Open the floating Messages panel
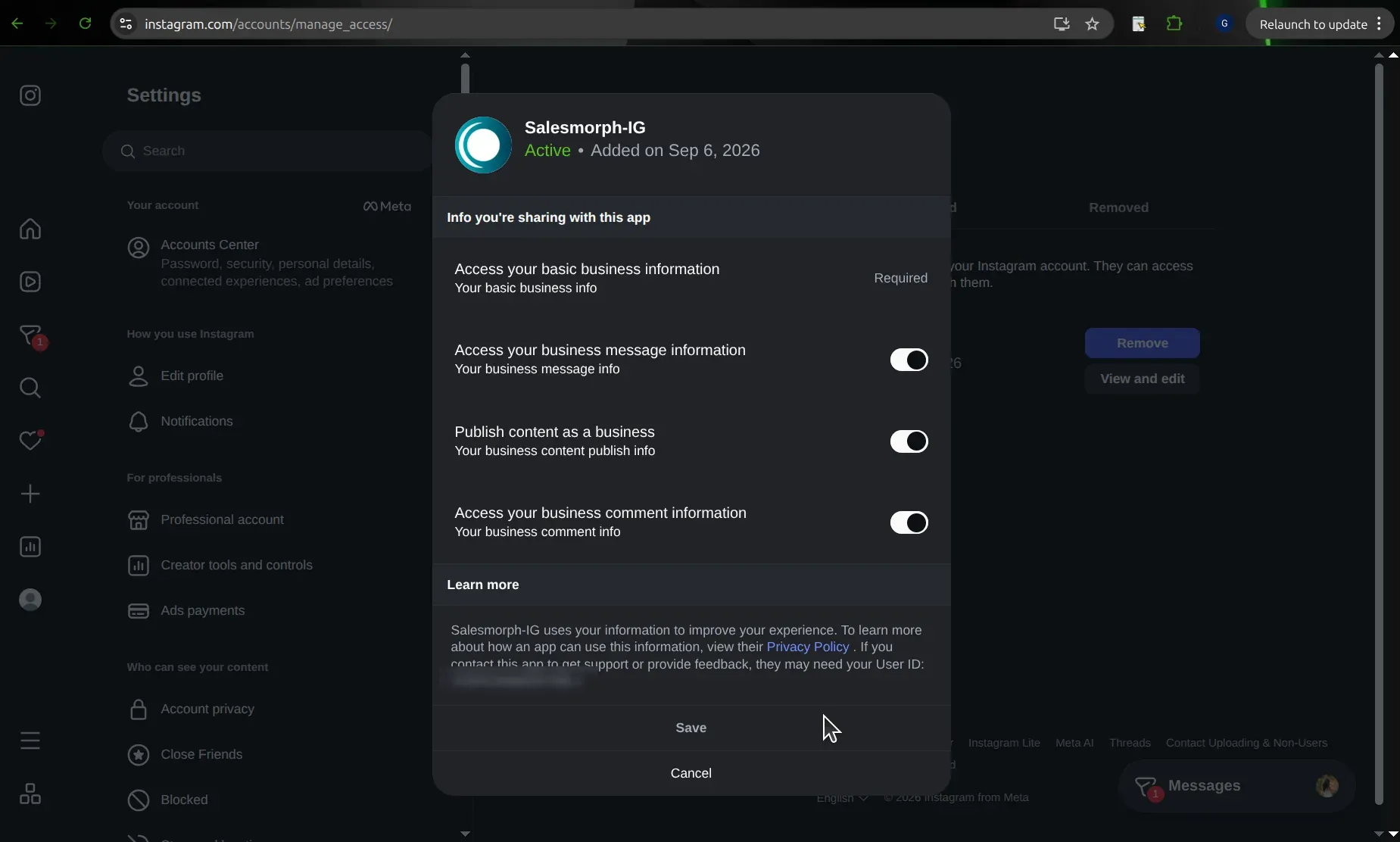Image resolution: width=1400 pixels, height=842 pixels. (1236, 786)
